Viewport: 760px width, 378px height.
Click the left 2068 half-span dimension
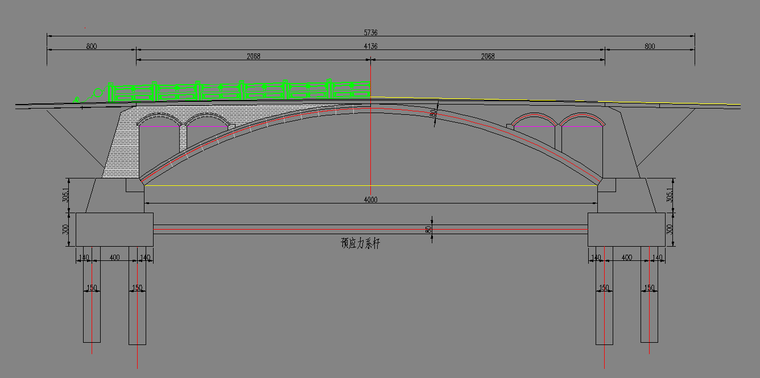[253, 56]
